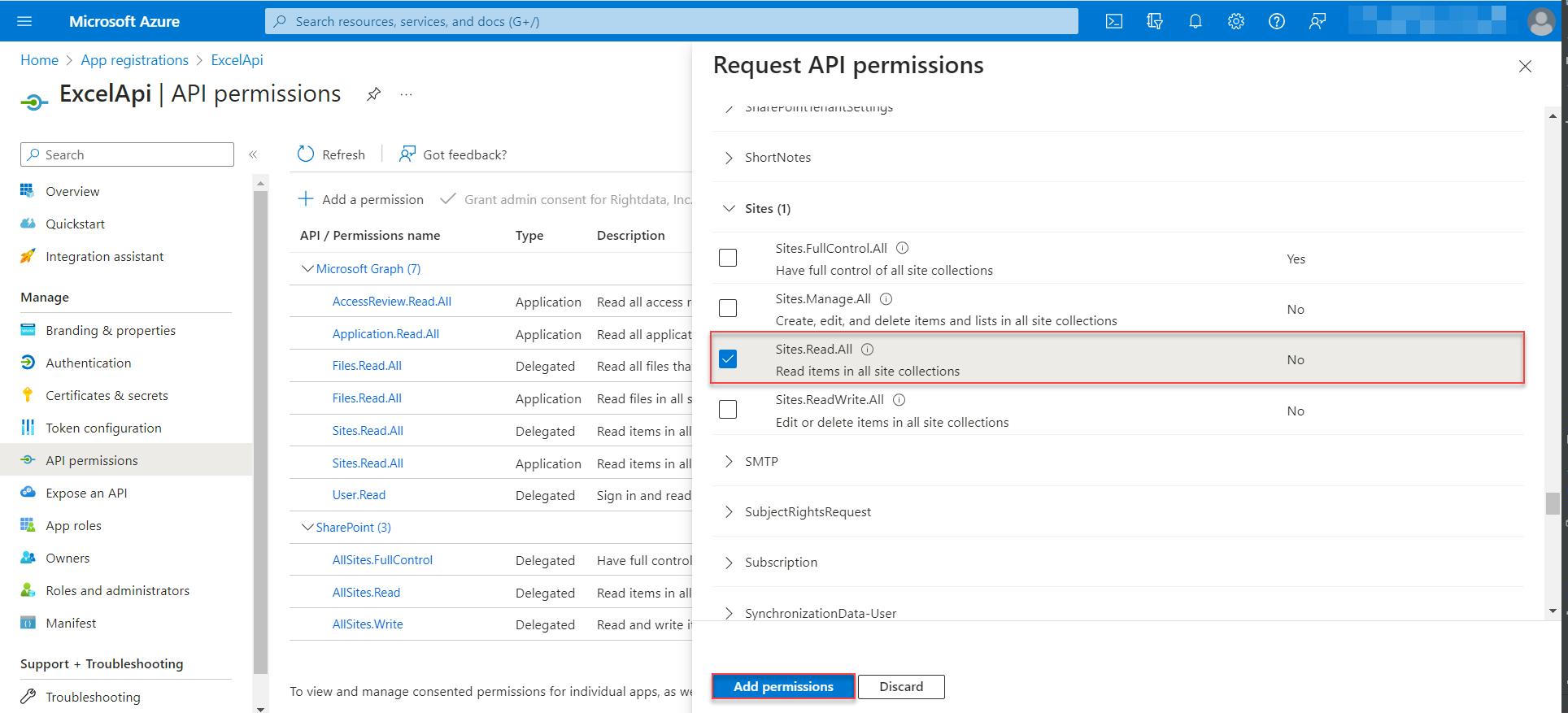Click the info icon next to Sites.Read.All
Image resolution: width=1568 pixels, height=713 pixels.
coord(868,350)
